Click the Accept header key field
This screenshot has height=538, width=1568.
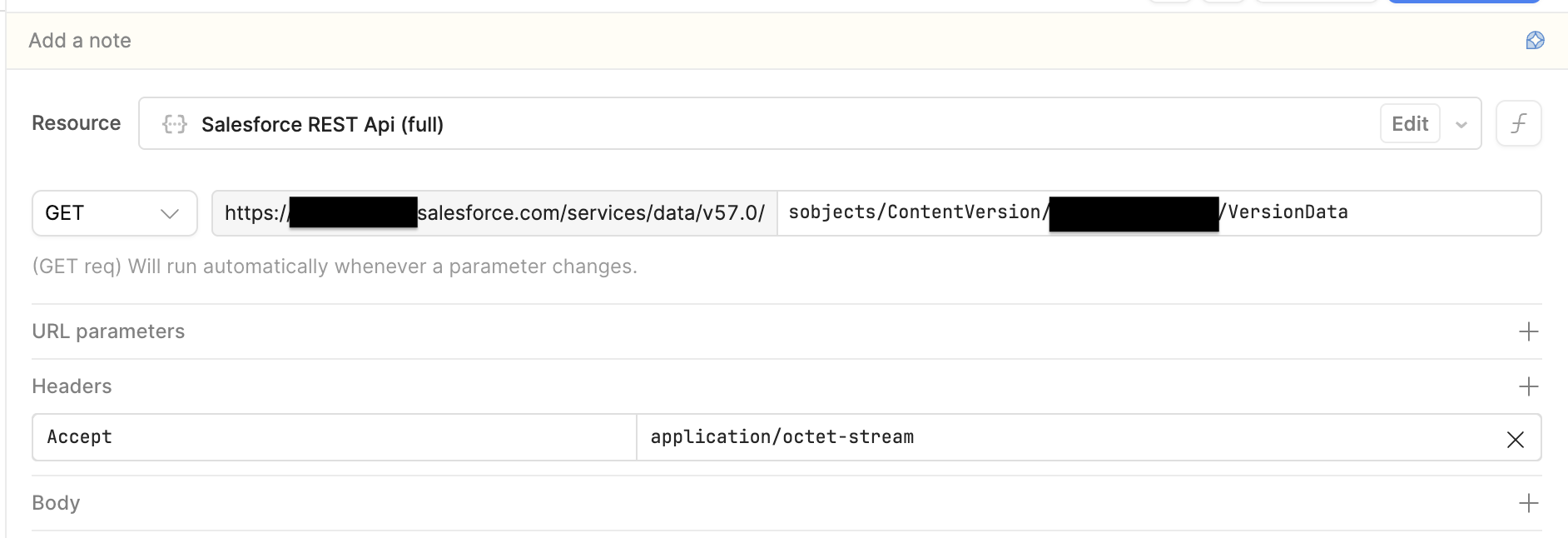pyautogui.click(x=333, y=437)
